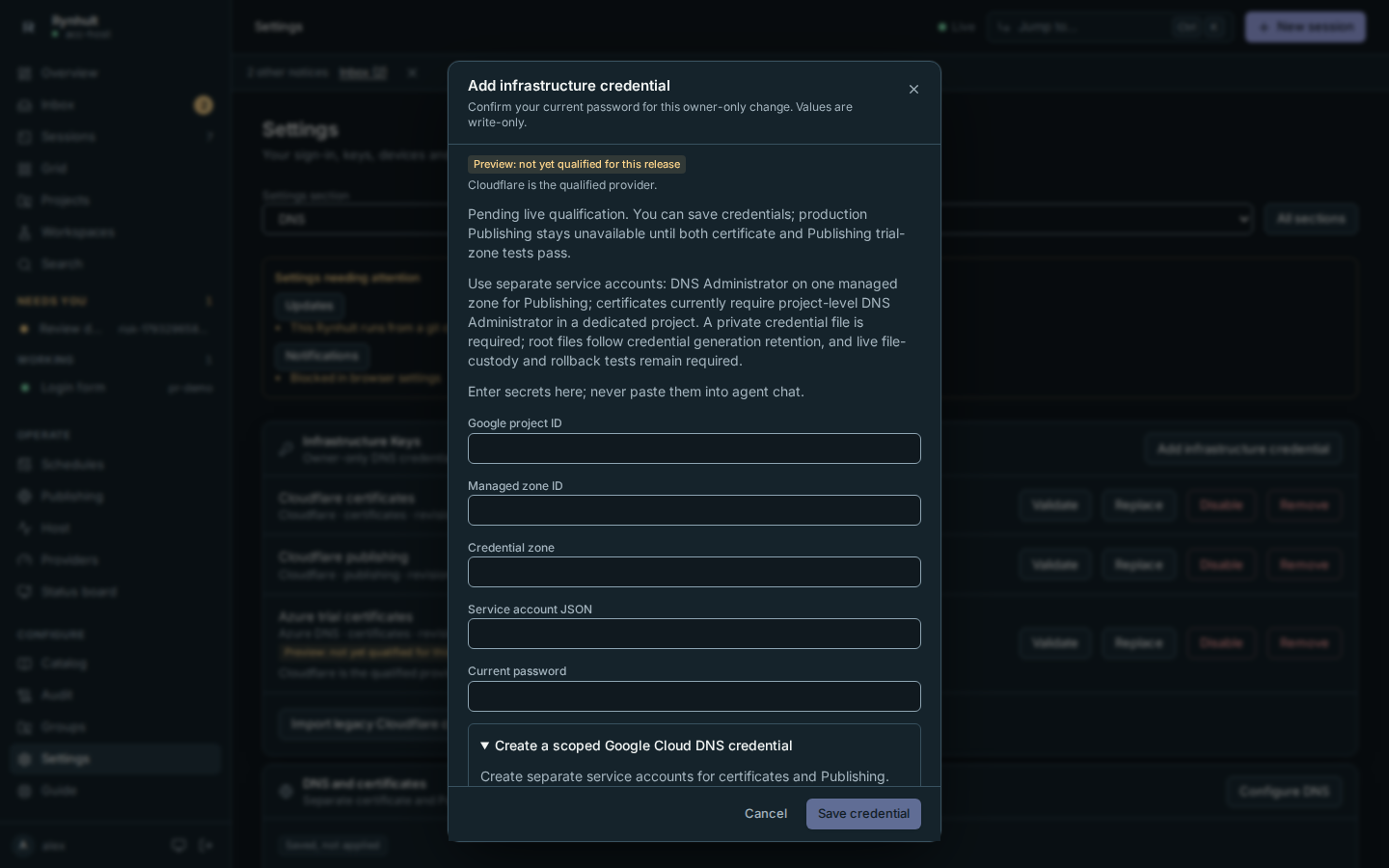This screenshot has width=1389, height=868.
Task: Dismiss the notices bar with its X
Action: pyautogui.click(x=412, y=72)
